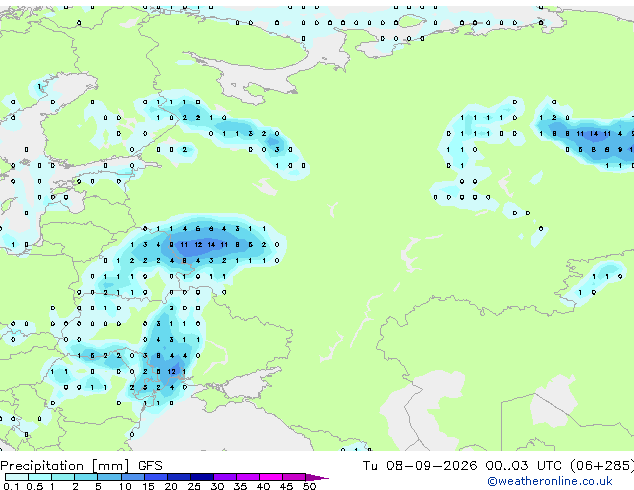Click the 30–35 mm violet legend swatch
634x490 pixels.
tap(225, 477)
